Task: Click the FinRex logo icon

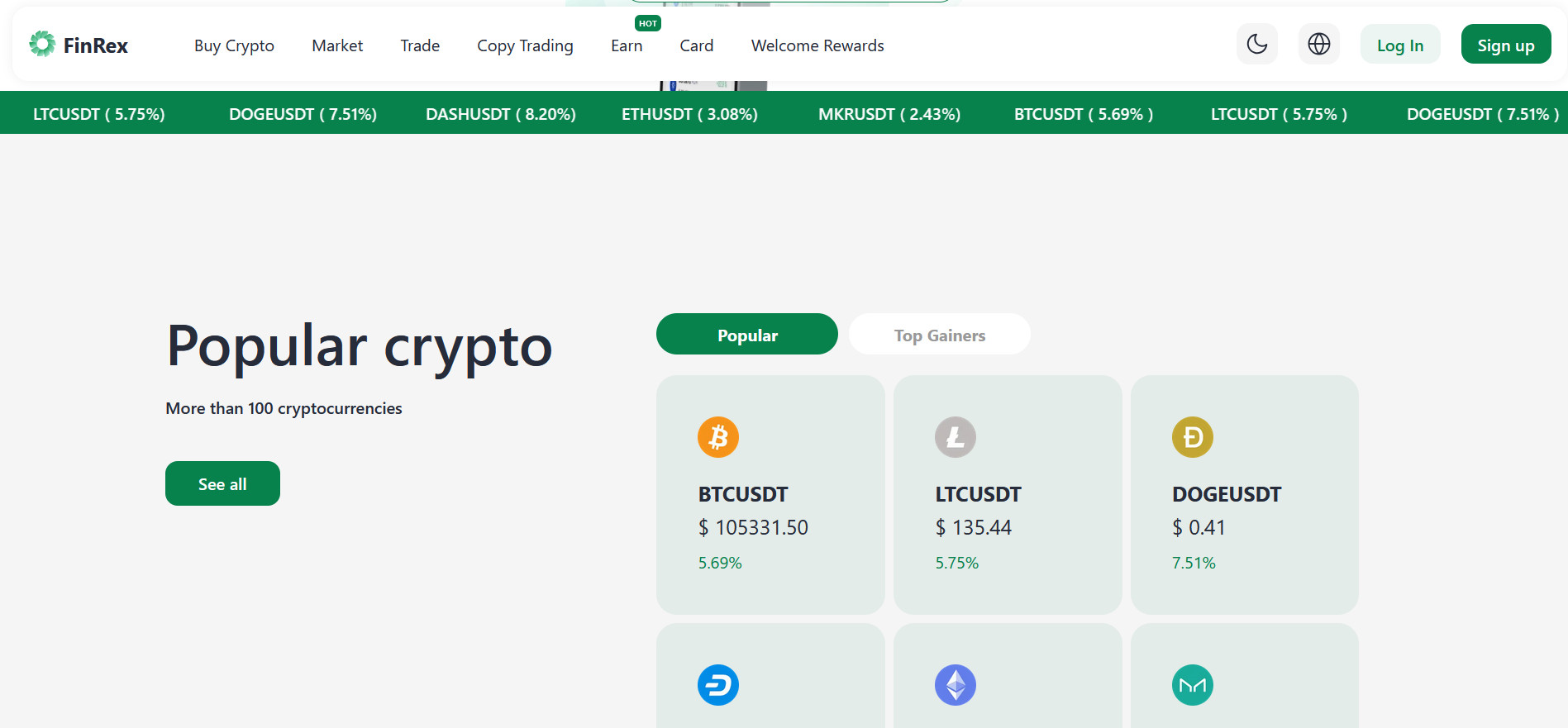Action: [x=42, y=44]
